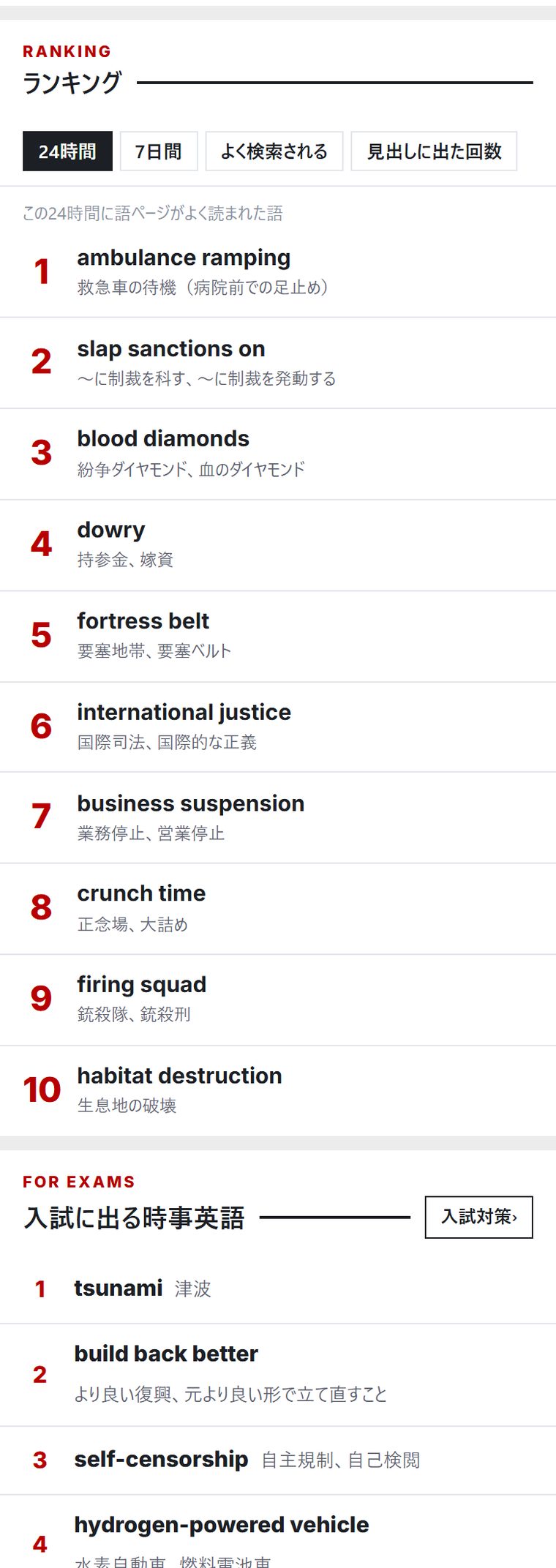This screenshot has height=1568, width=556.
Task: Open the blood diamonds entry
Action: coord(278,454)
